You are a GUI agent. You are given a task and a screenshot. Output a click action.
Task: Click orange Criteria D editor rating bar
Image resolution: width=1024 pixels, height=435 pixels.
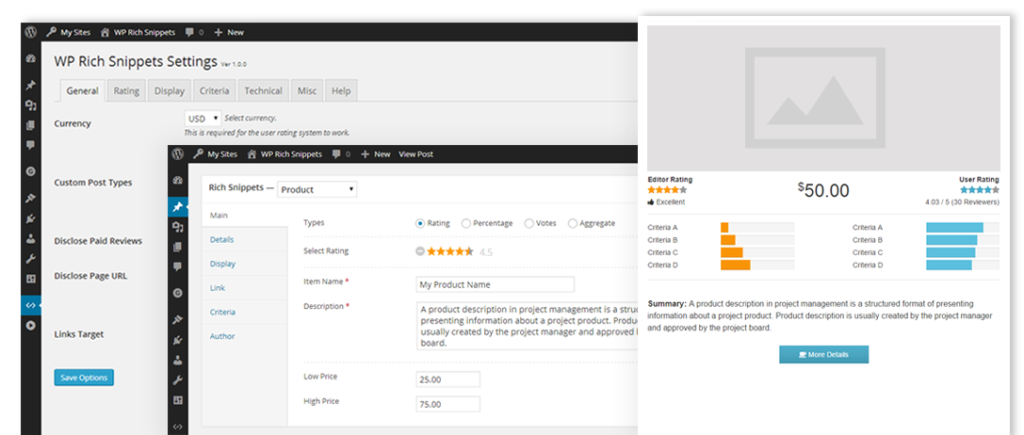coord(735,265)
